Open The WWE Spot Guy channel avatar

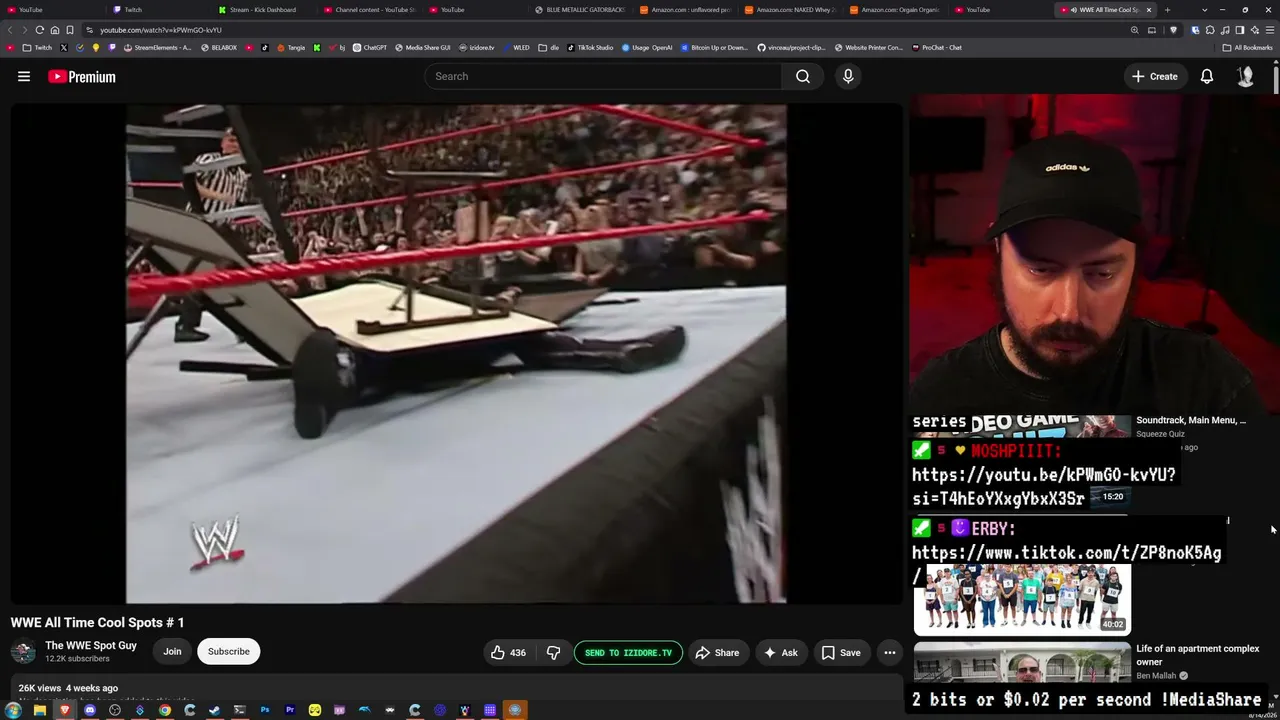pyautogui.click(x=23, y=652)
